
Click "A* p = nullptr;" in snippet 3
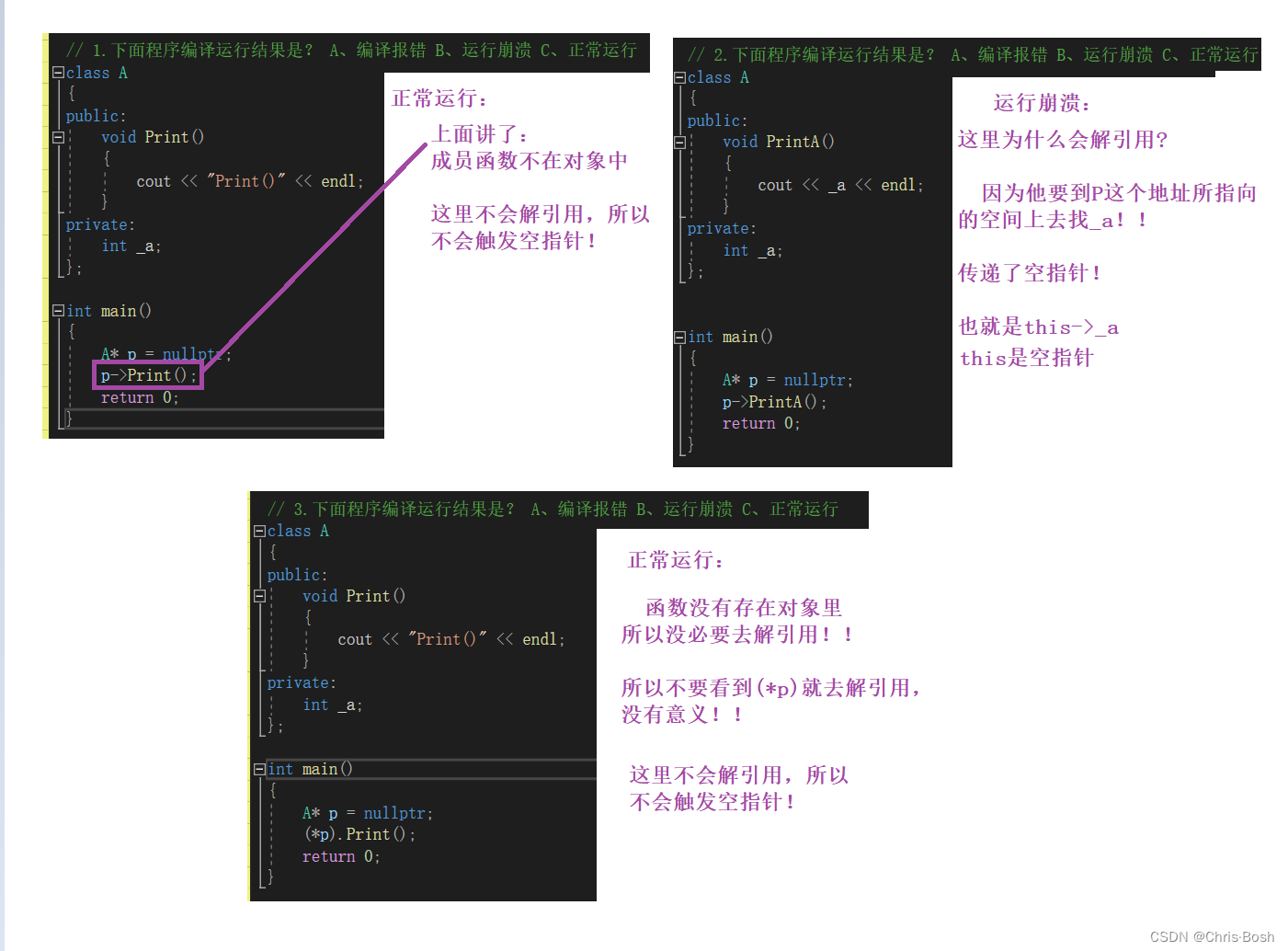coord(368,813)
